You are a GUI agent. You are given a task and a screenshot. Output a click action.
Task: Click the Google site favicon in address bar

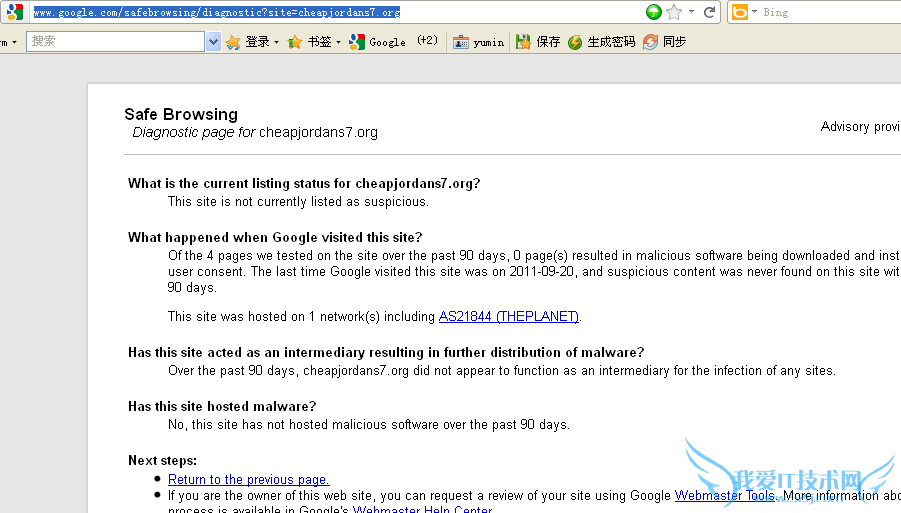pyautogui.click(x=14, y=11)
